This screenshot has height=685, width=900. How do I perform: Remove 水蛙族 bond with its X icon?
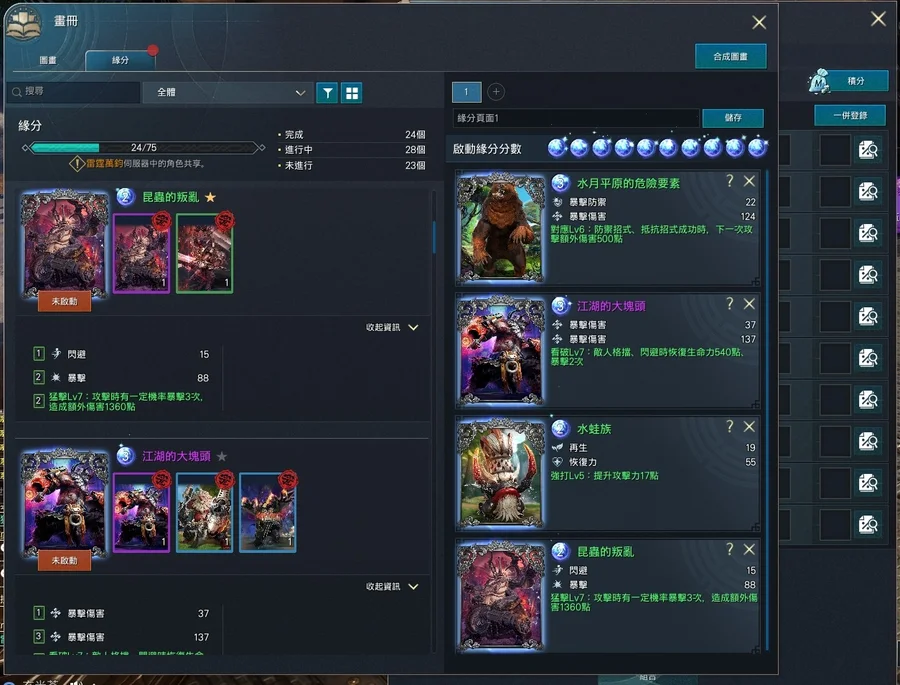[x=749, y=427]
